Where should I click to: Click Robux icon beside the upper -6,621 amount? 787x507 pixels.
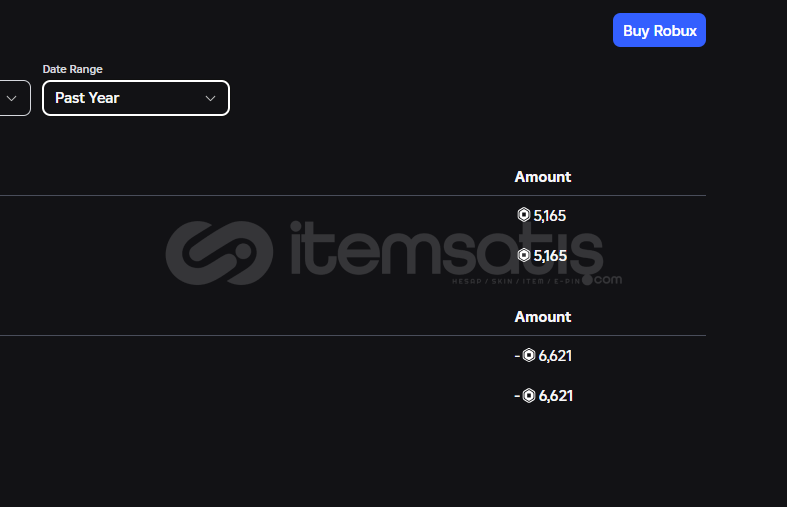click(529, 355)
